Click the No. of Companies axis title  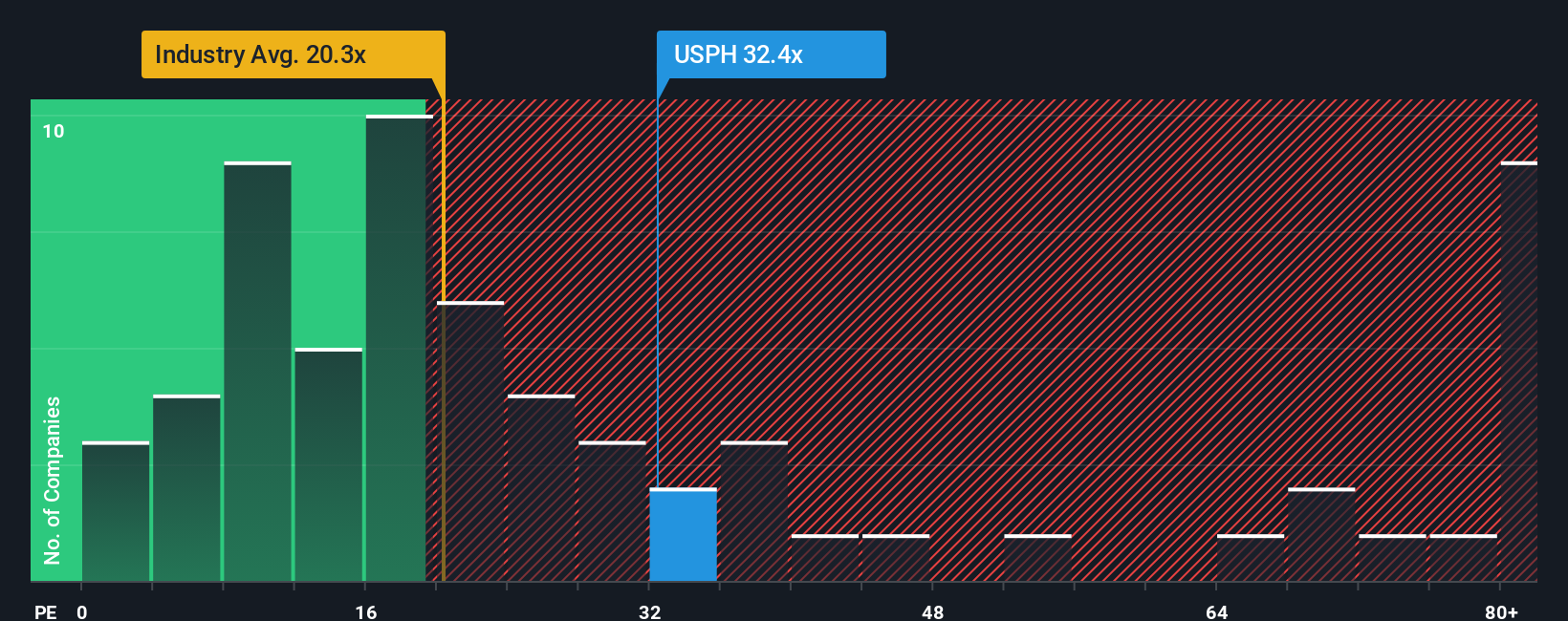(52, 481)
